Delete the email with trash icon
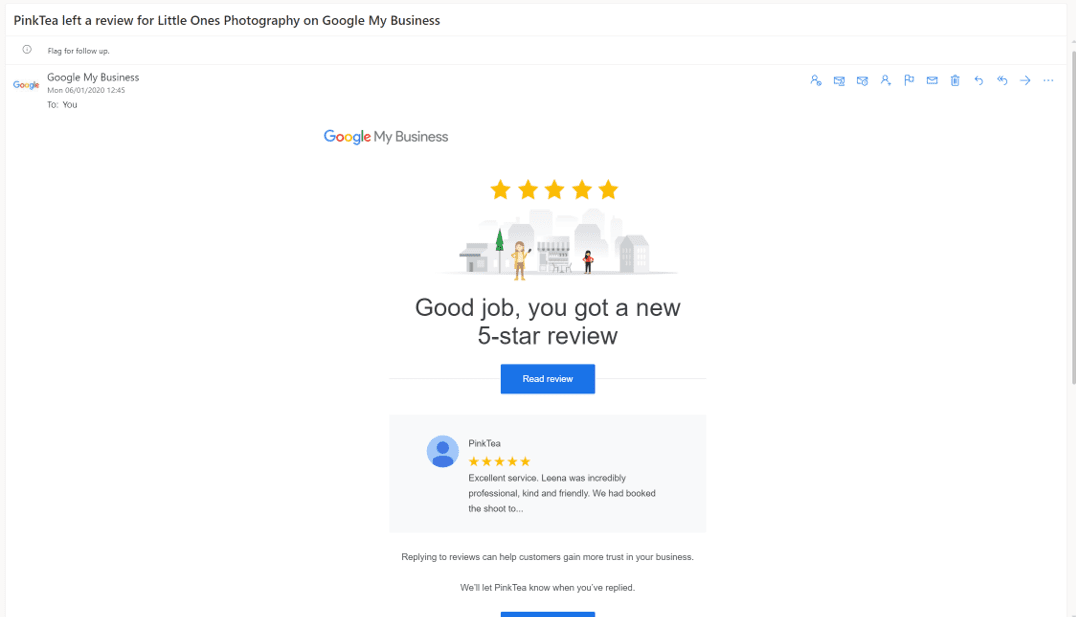Screen dimensions: 1076x617 (x=955, y=80)
